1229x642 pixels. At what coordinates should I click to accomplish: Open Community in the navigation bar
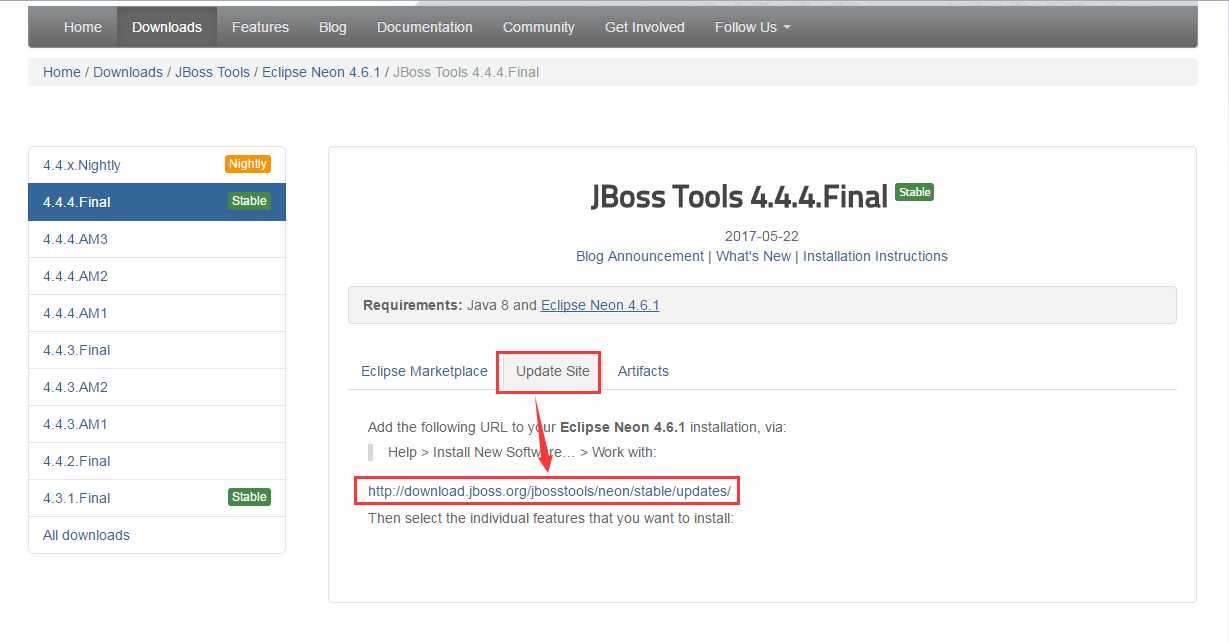[539, 27]
